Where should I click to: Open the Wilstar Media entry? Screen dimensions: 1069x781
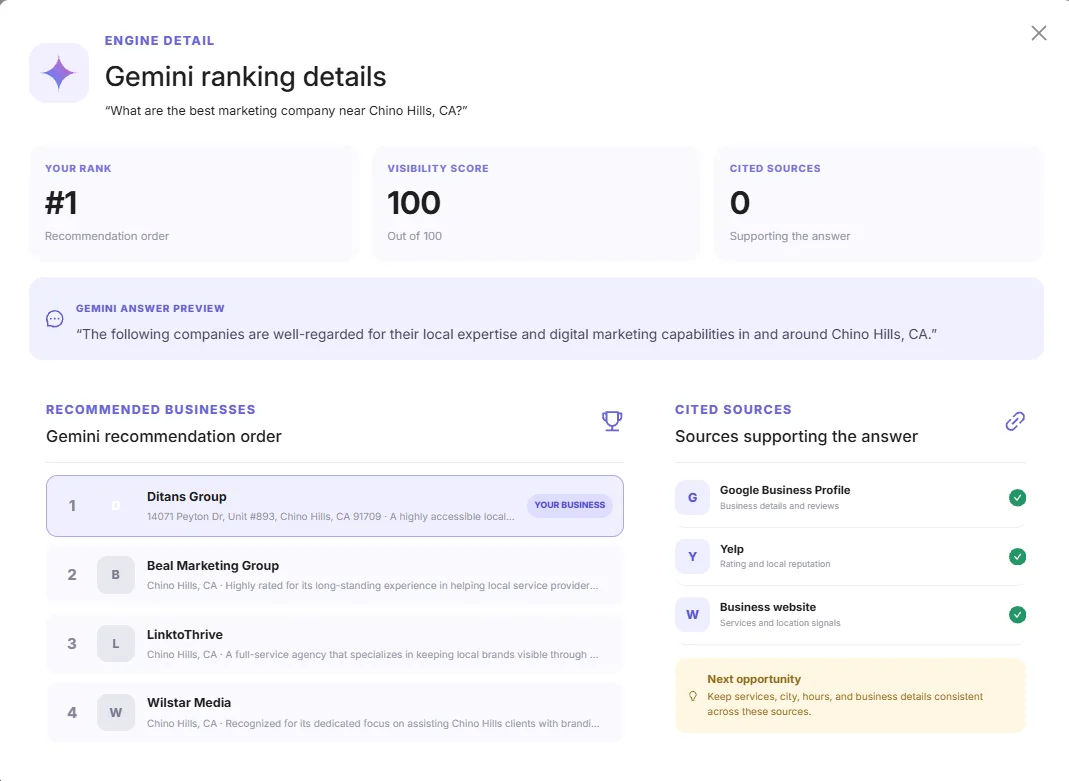(335, 712)
